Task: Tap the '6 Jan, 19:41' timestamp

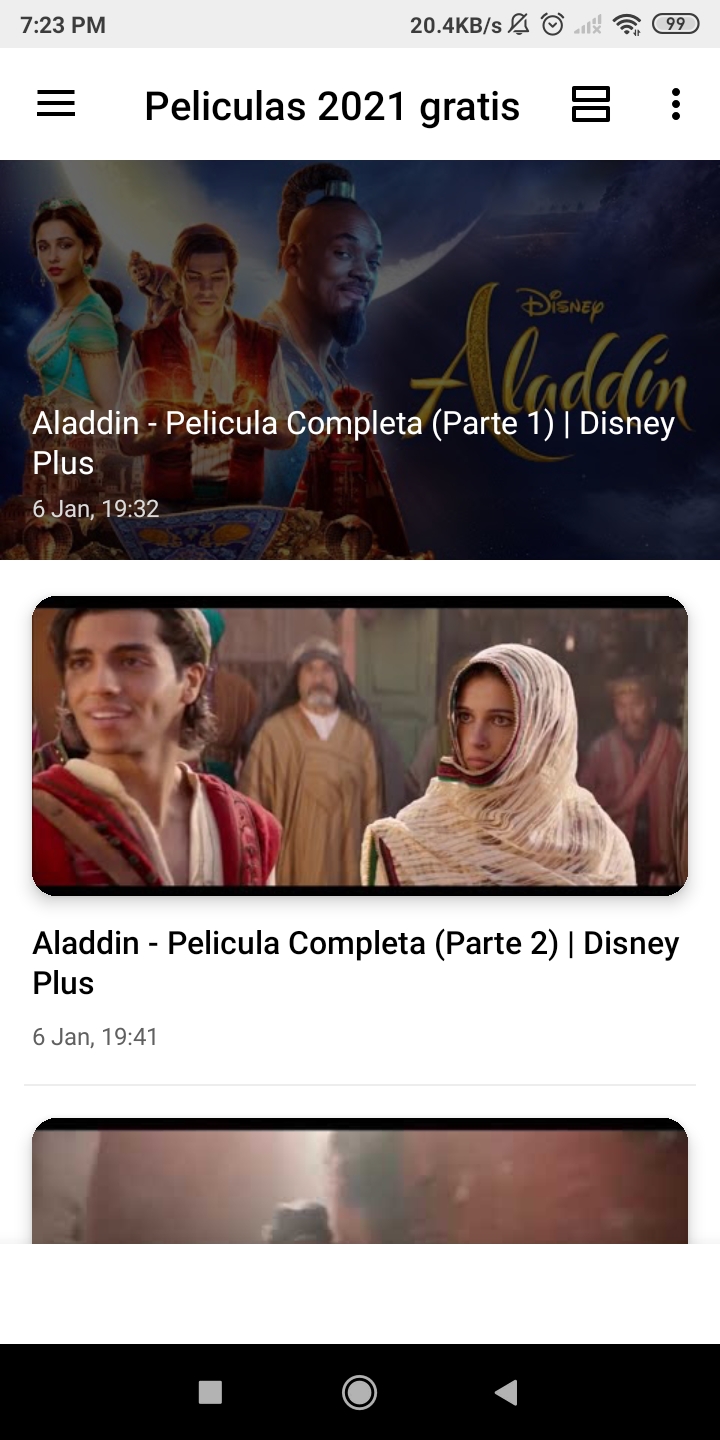Action: [x=95, y=1037]
